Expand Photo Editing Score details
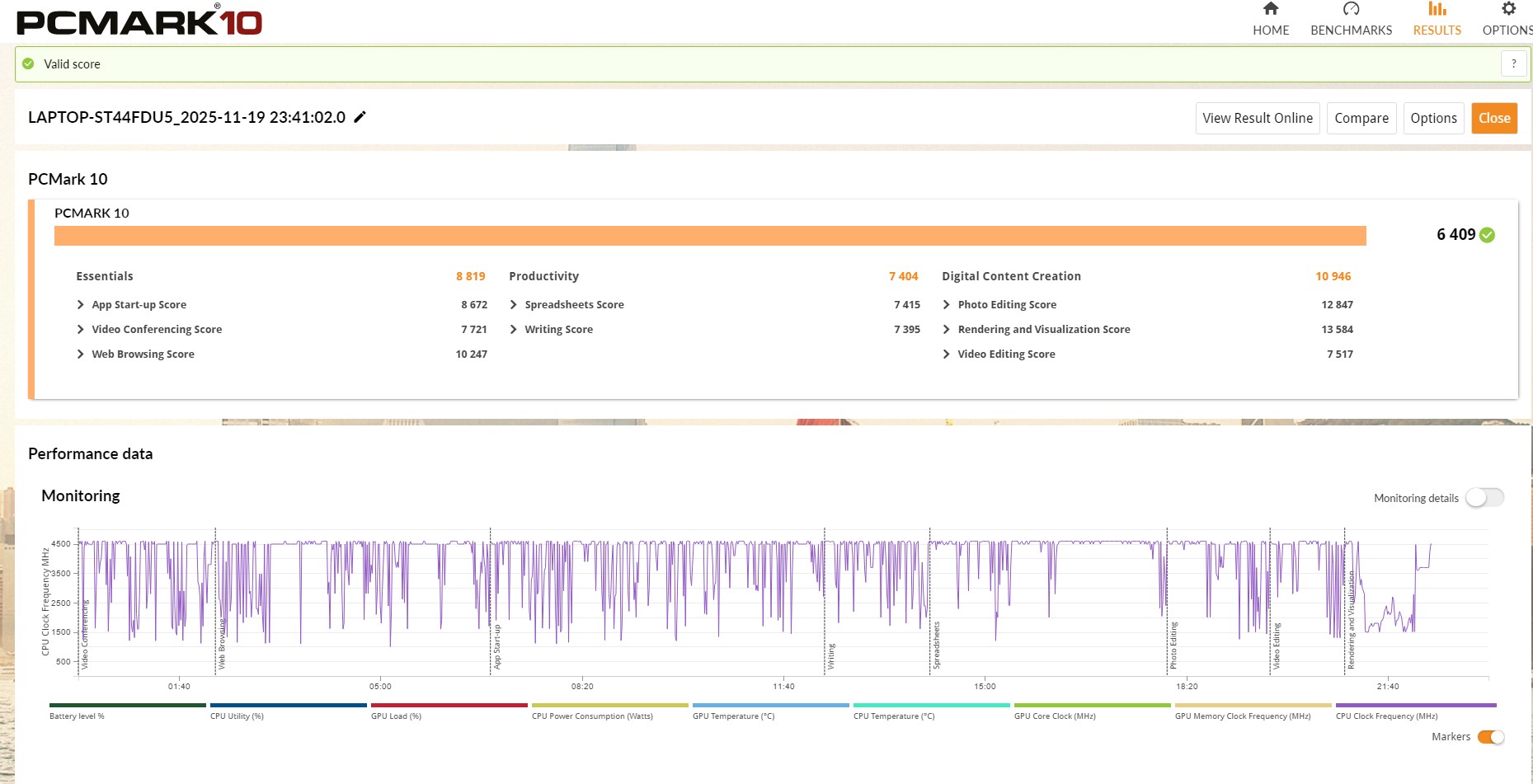This screenshot has height=784, width=1533. pyautogui.click(x=947, y=305)
